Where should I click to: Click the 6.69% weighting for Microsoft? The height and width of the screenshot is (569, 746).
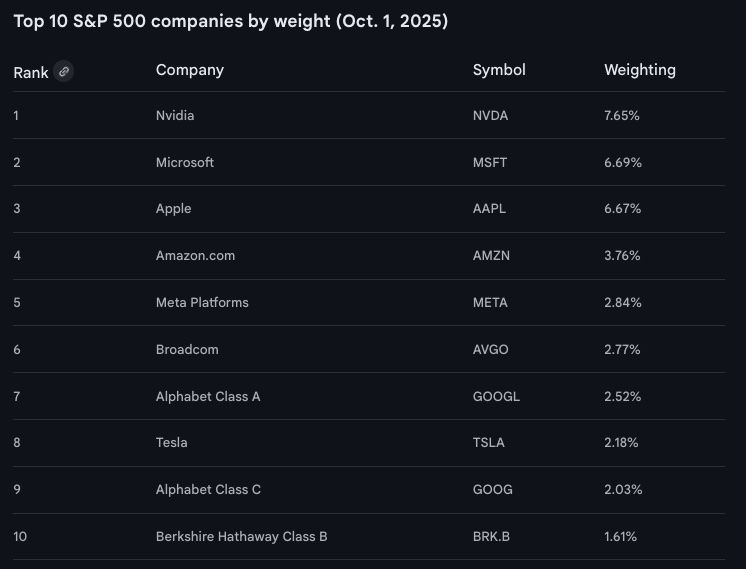click(622, 162)
